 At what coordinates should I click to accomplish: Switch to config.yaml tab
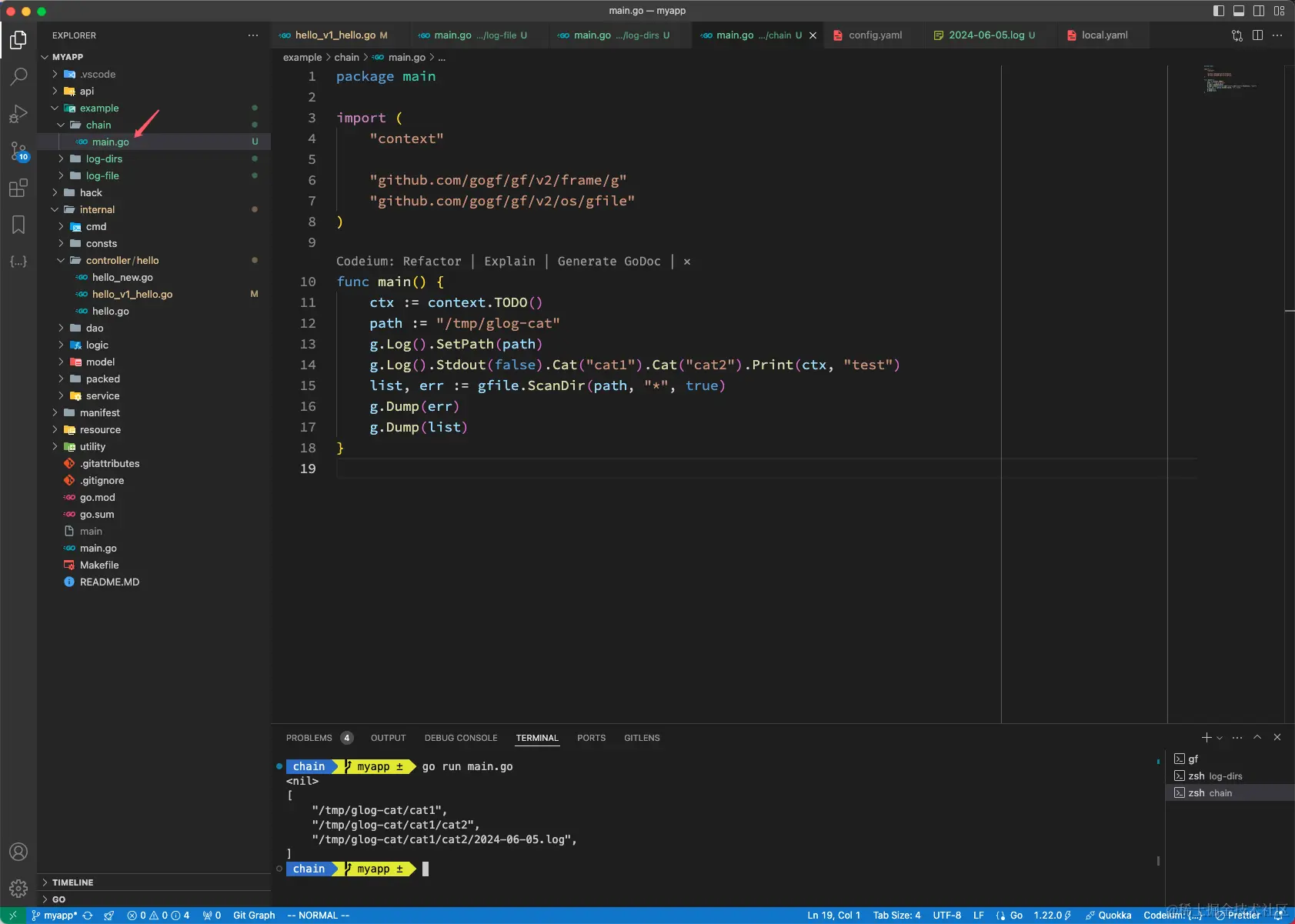875,35
